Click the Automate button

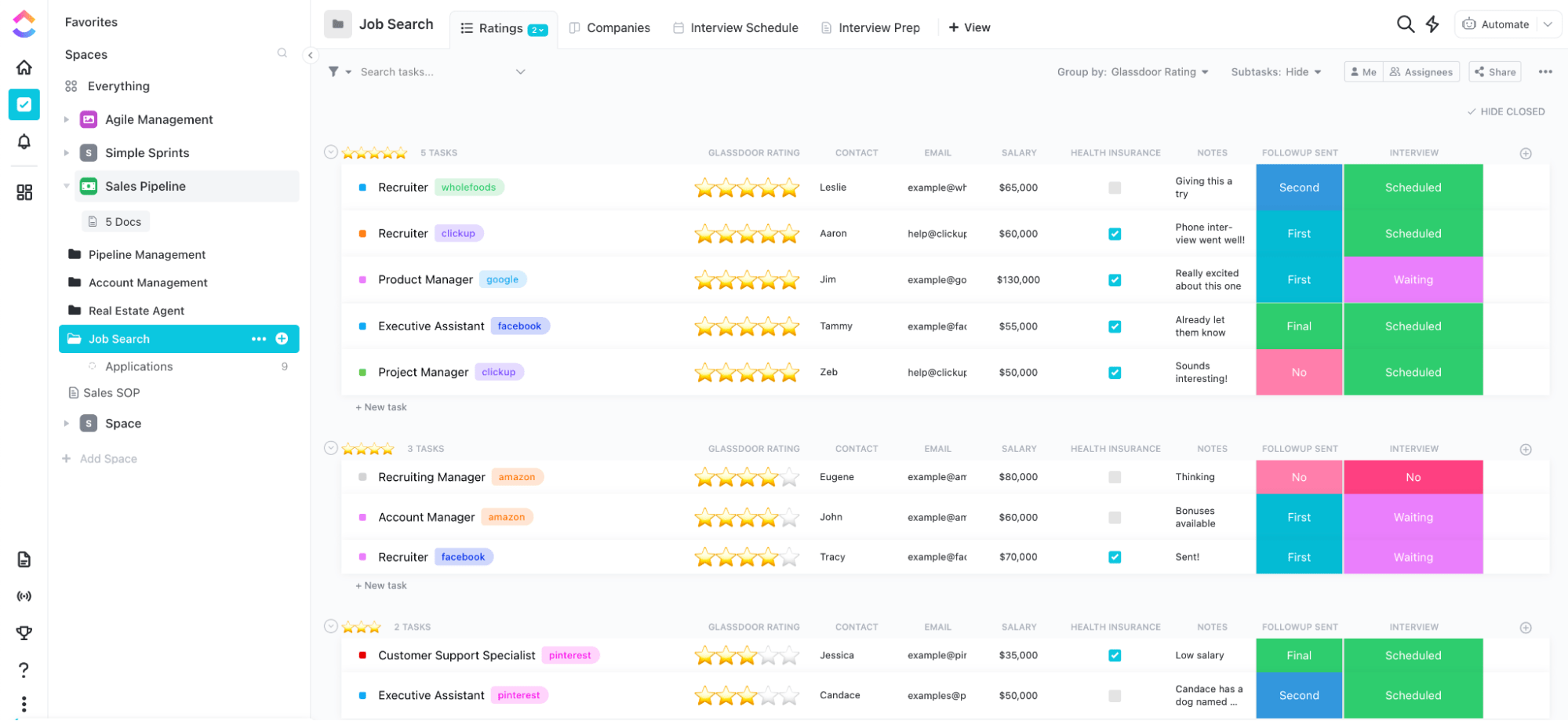coord(1497,24)
